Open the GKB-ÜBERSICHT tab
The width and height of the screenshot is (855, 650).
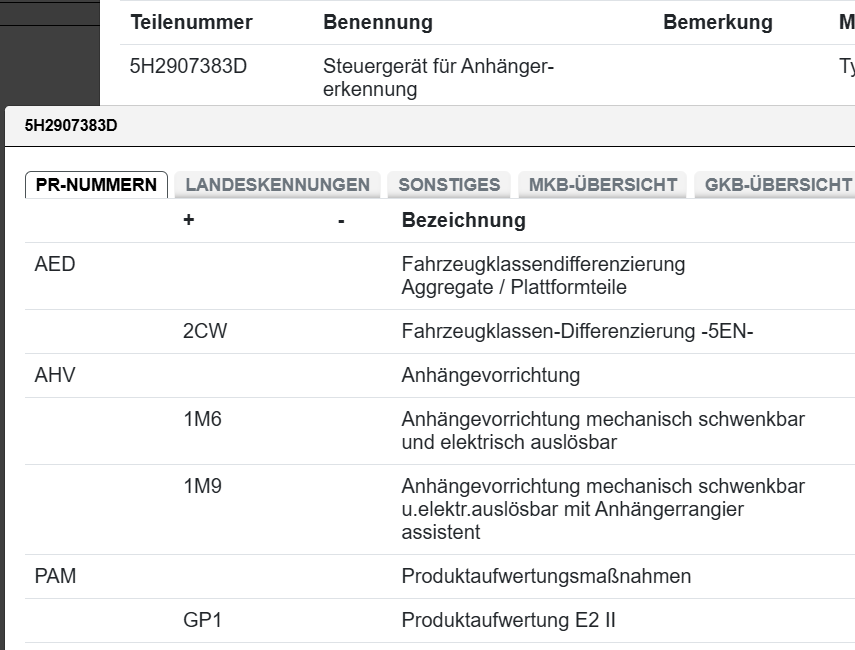[x=777, y=185]
